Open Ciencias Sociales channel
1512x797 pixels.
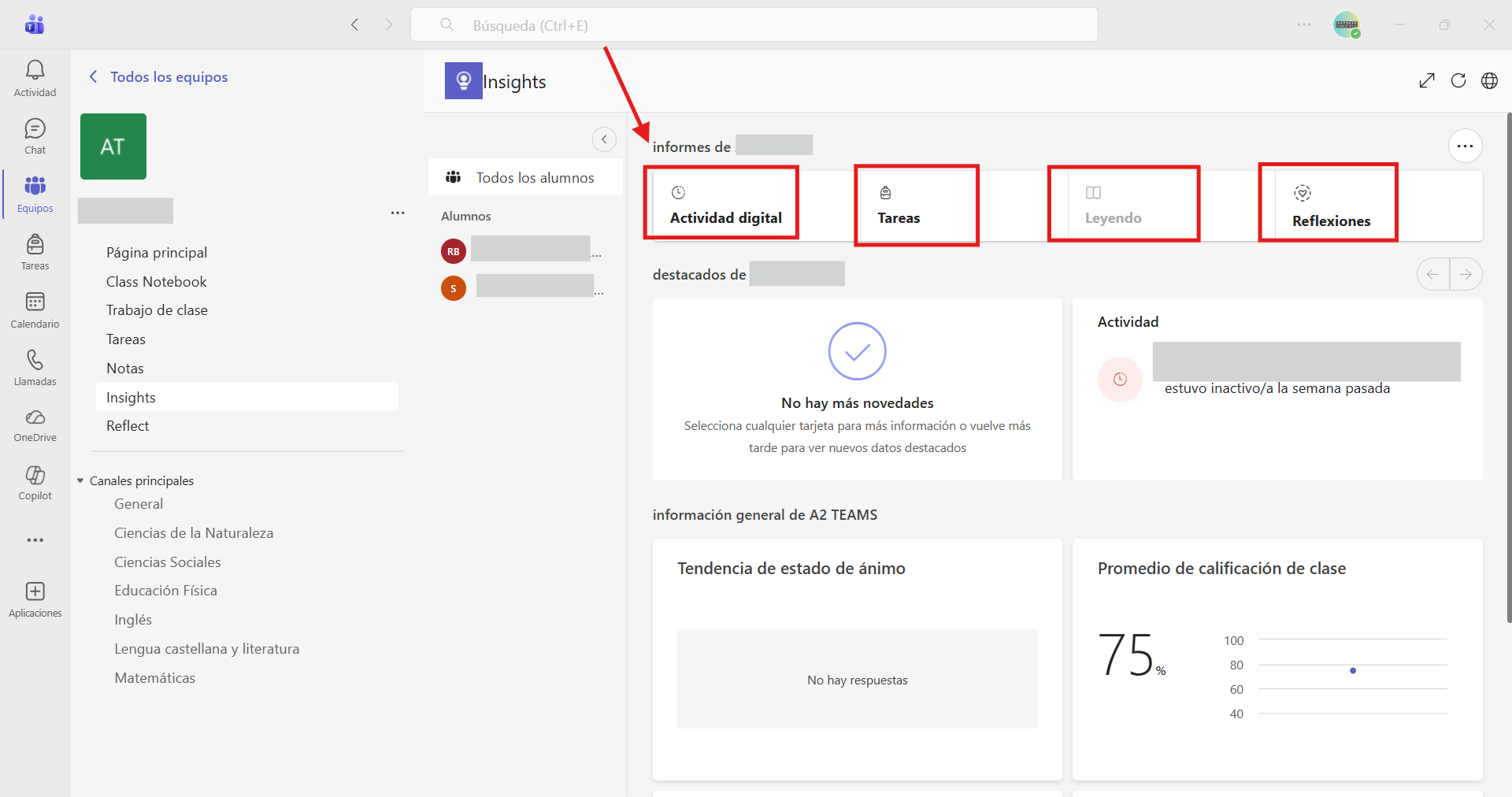pyautogui.click(x=168, y=562)
